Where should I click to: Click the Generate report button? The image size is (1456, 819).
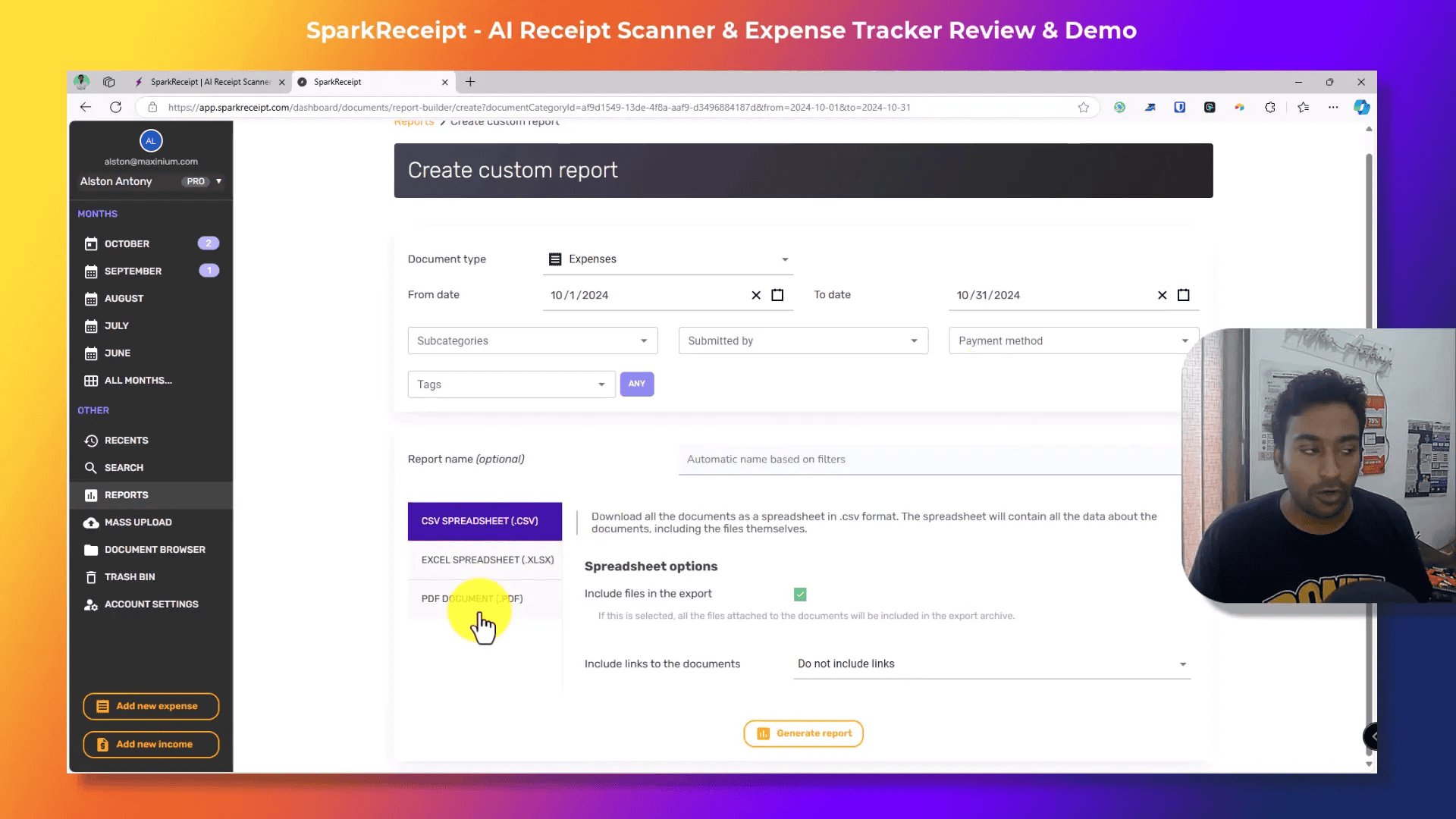(803, 733)
